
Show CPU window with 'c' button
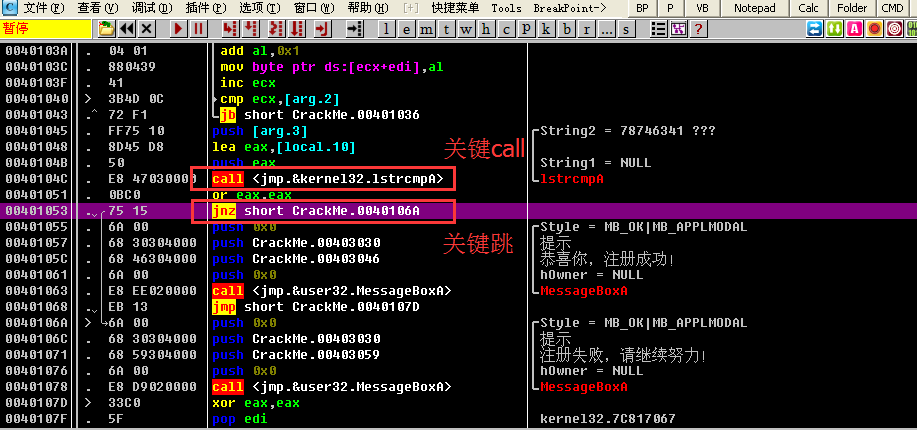click(x=506, y=29)
